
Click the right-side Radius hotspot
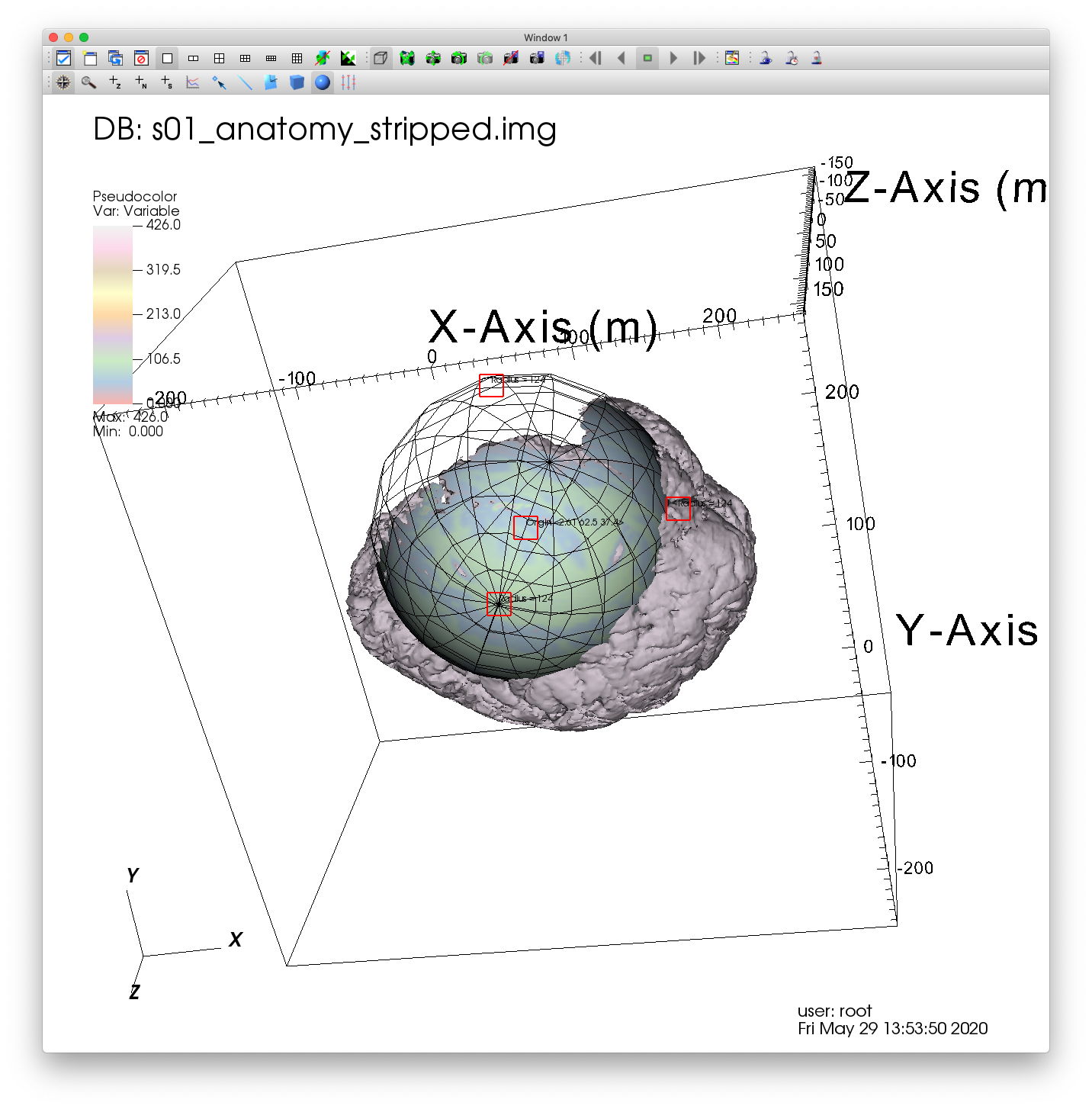tap(678, 509)
